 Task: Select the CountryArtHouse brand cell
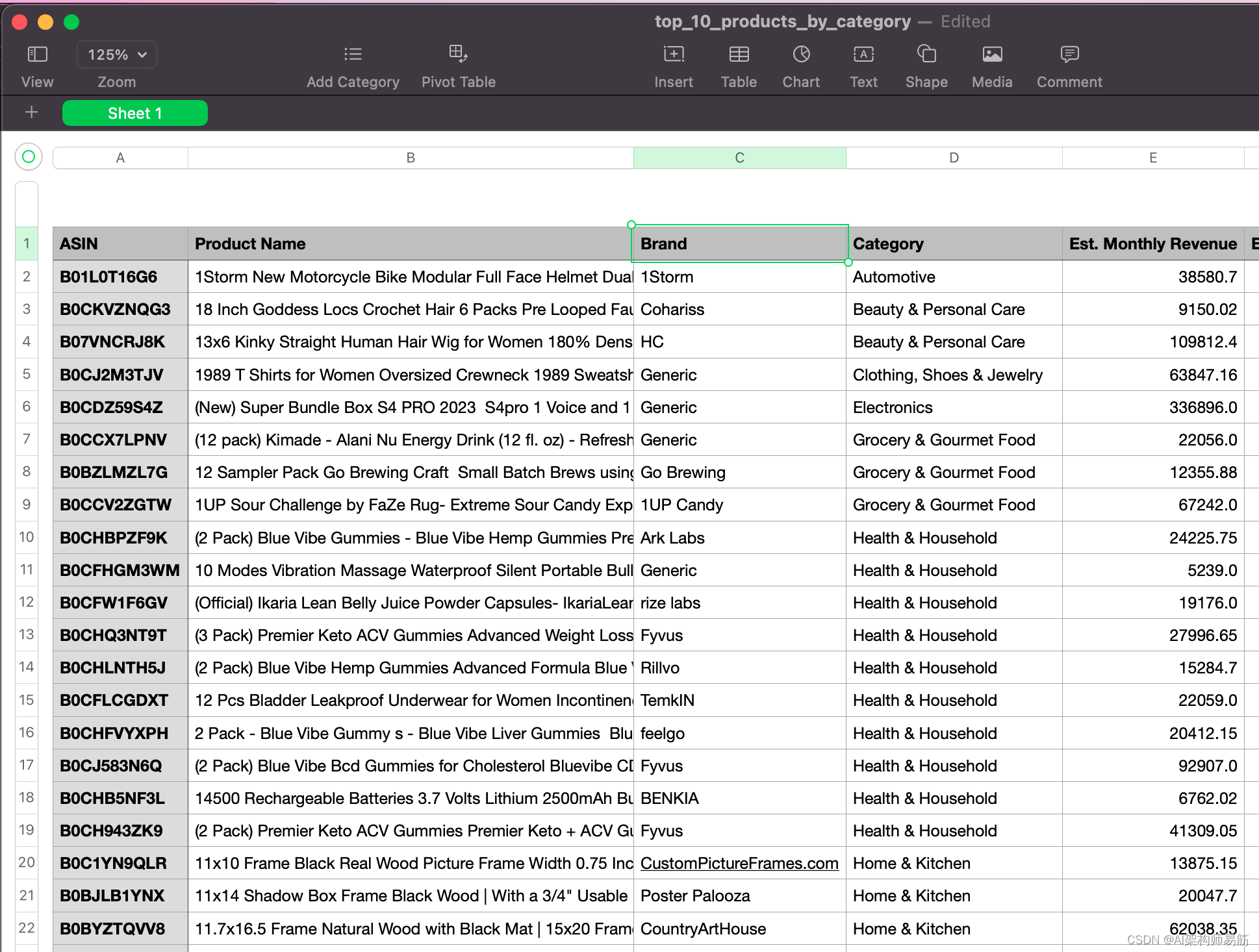pos(739,929)
